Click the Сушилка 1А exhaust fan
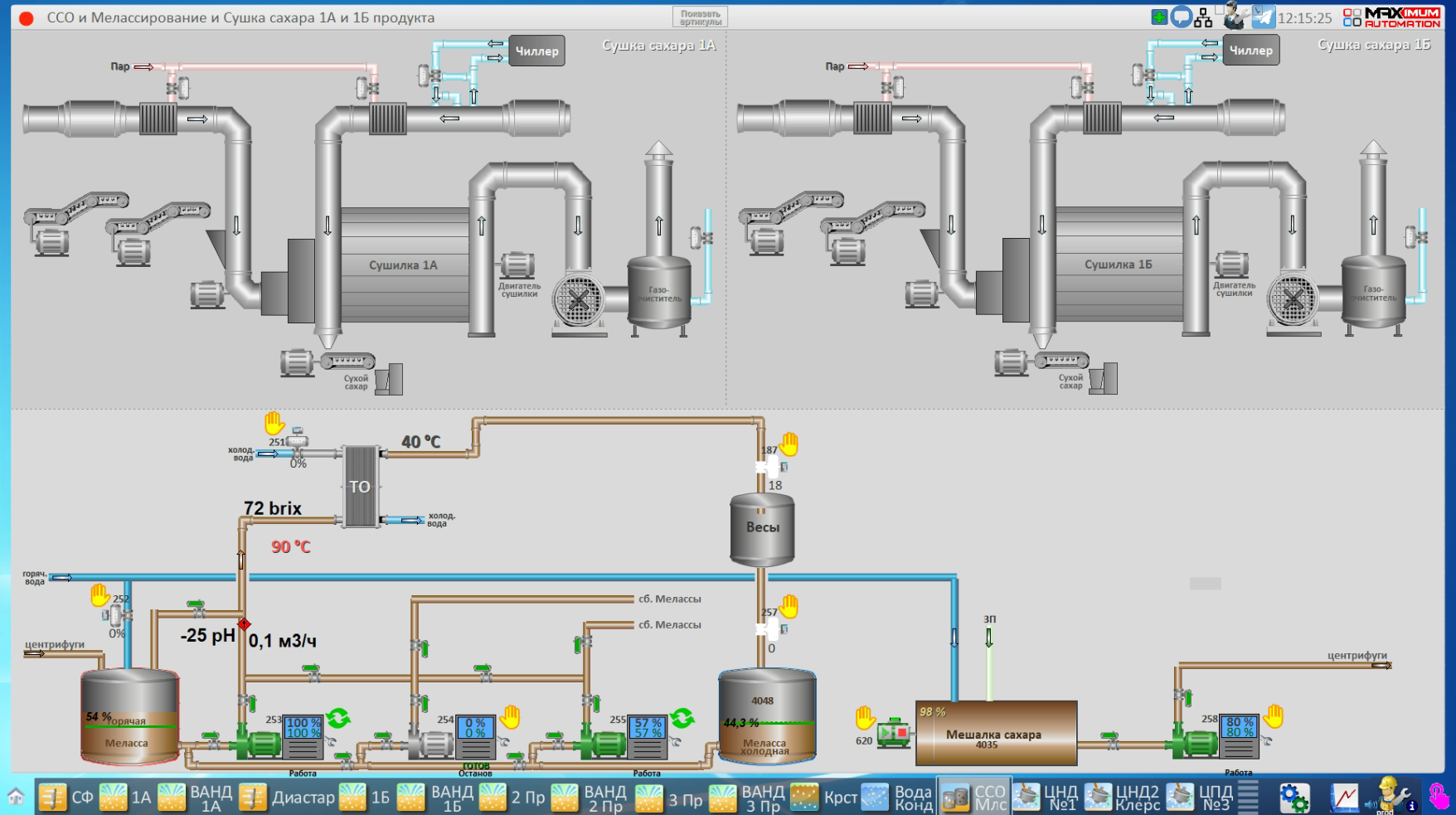Screen dimensions: 1456x815 coord(578,299)
